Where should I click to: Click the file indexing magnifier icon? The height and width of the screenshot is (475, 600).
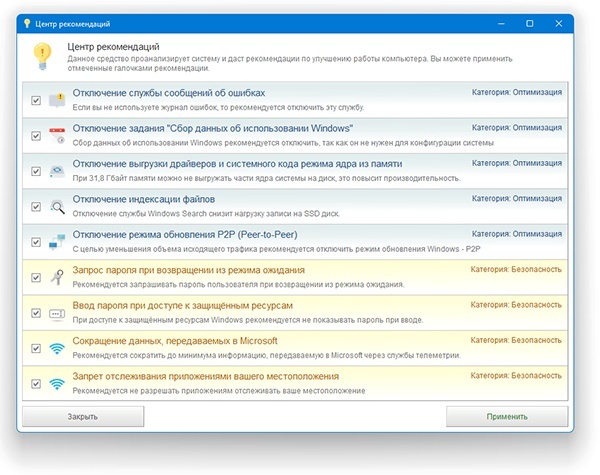click(x=58, y=207)
